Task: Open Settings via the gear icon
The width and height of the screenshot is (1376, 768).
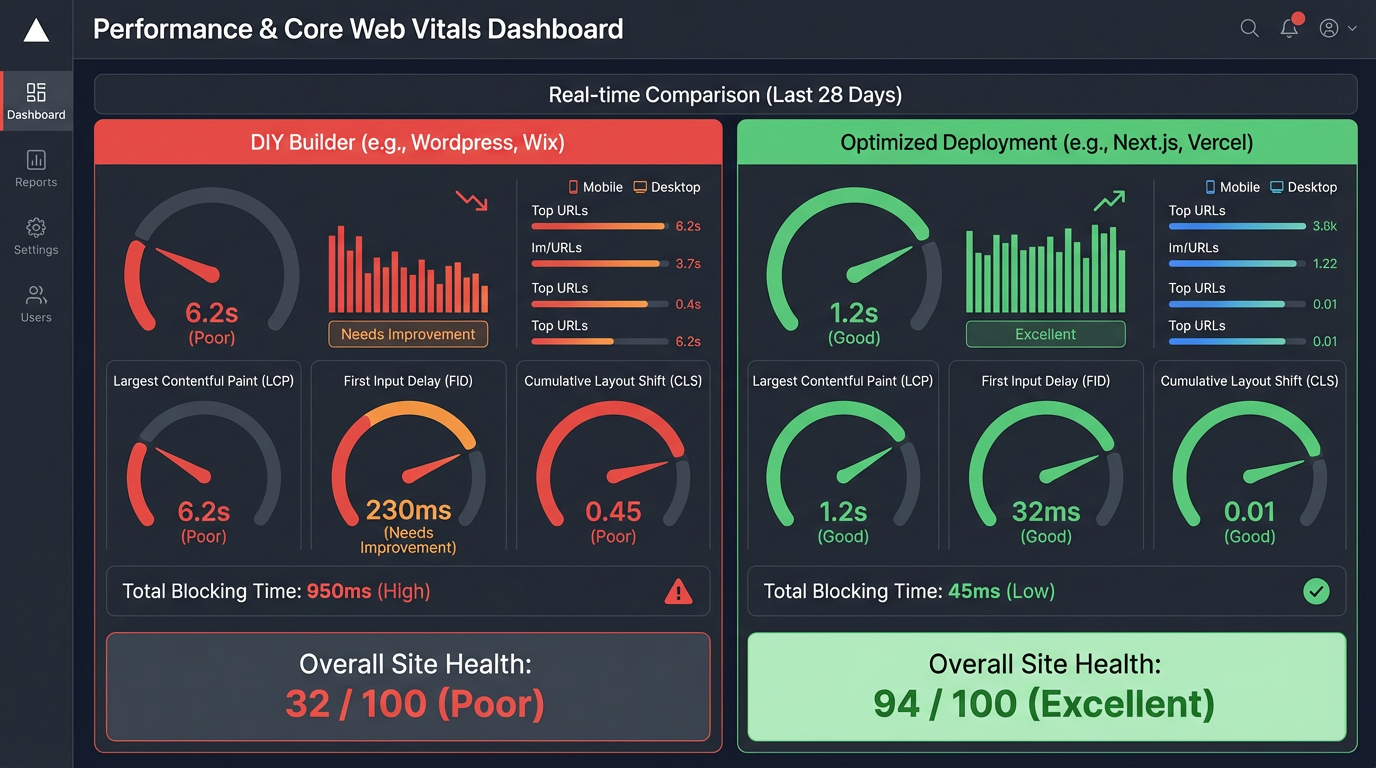Action: [36, 229]
